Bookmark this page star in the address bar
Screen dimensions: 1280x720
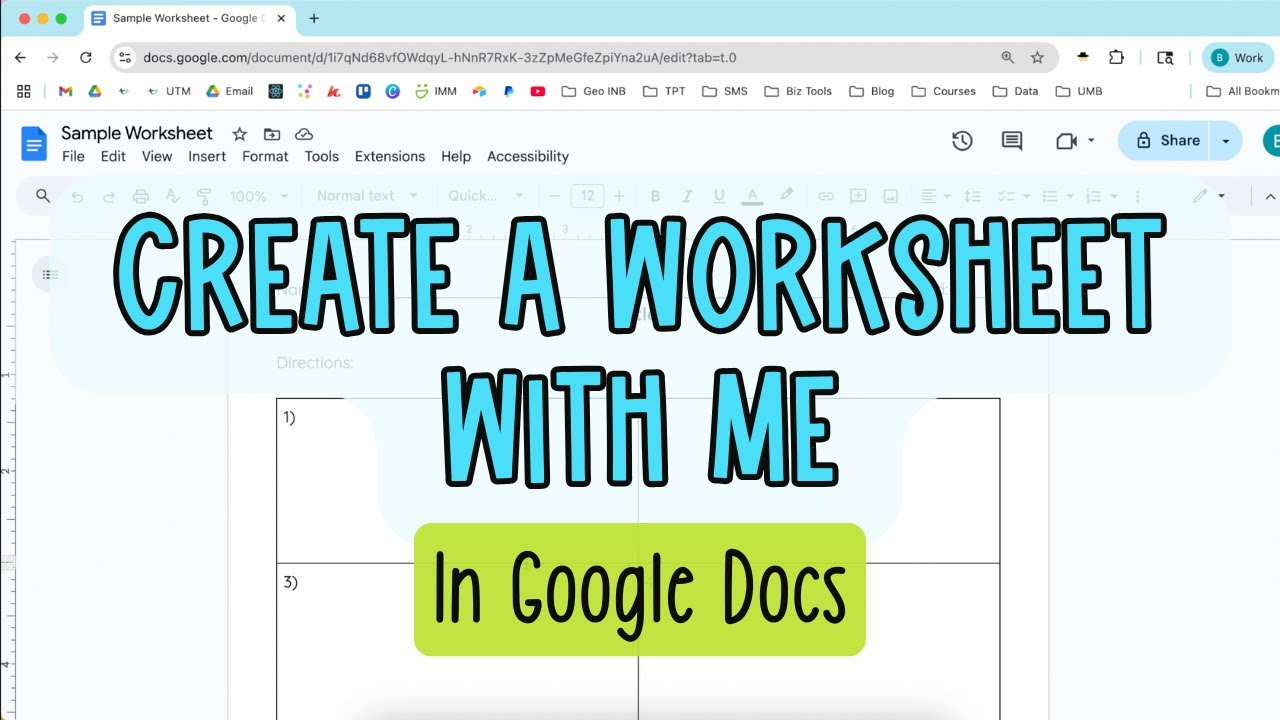tap(1037, 58)
